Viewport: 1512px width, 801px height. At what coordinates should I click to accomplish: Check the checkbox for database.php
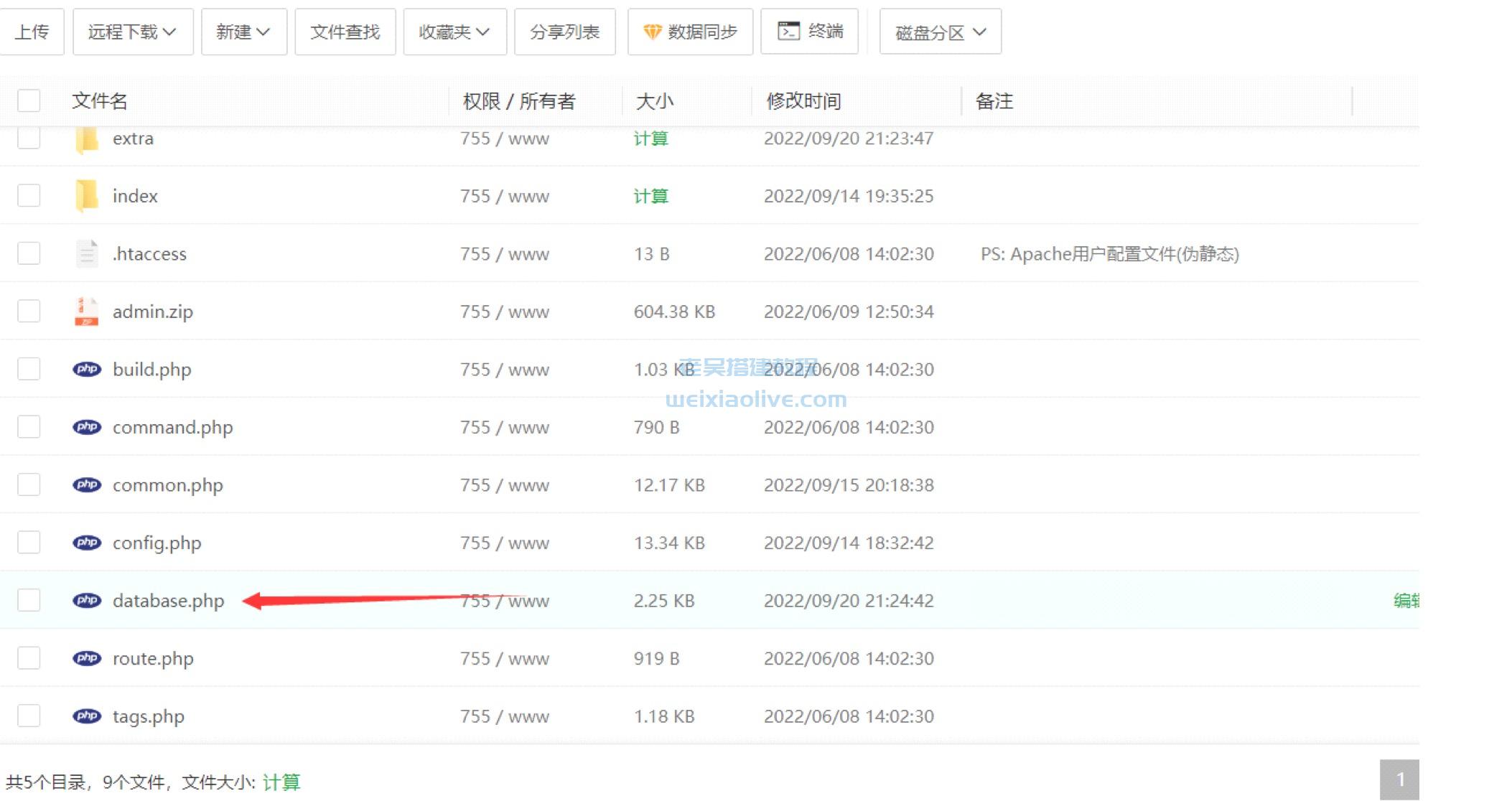coord(28,600)
